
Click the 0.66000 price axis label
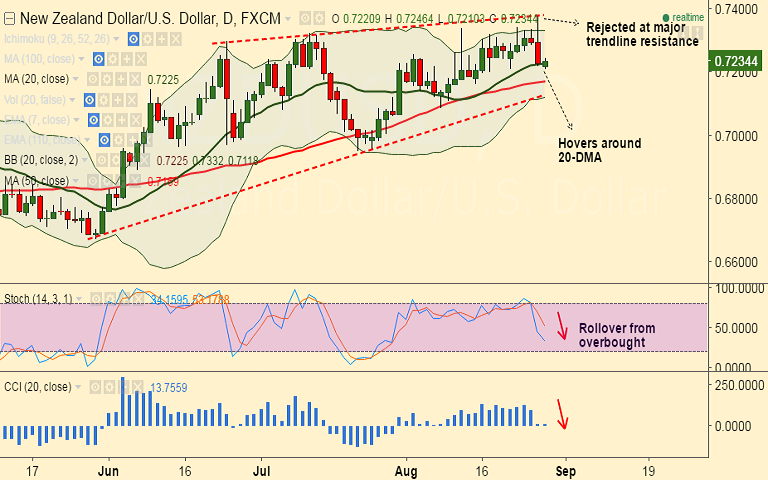(736, 263)
